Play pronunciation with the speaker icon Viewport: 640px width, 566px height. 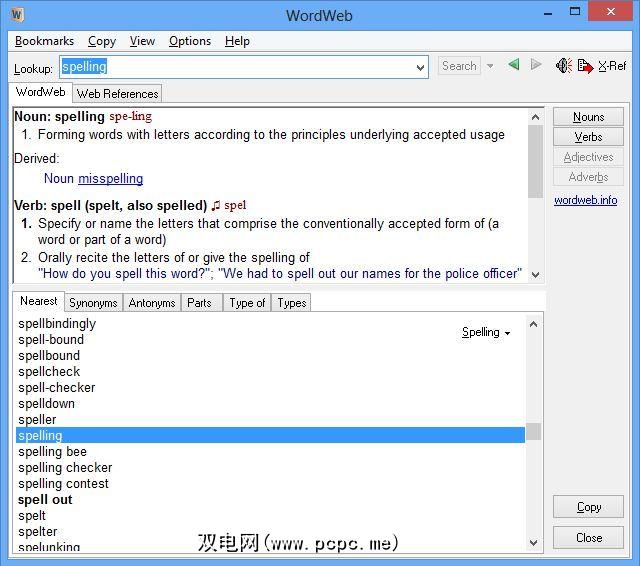(564, 65)
